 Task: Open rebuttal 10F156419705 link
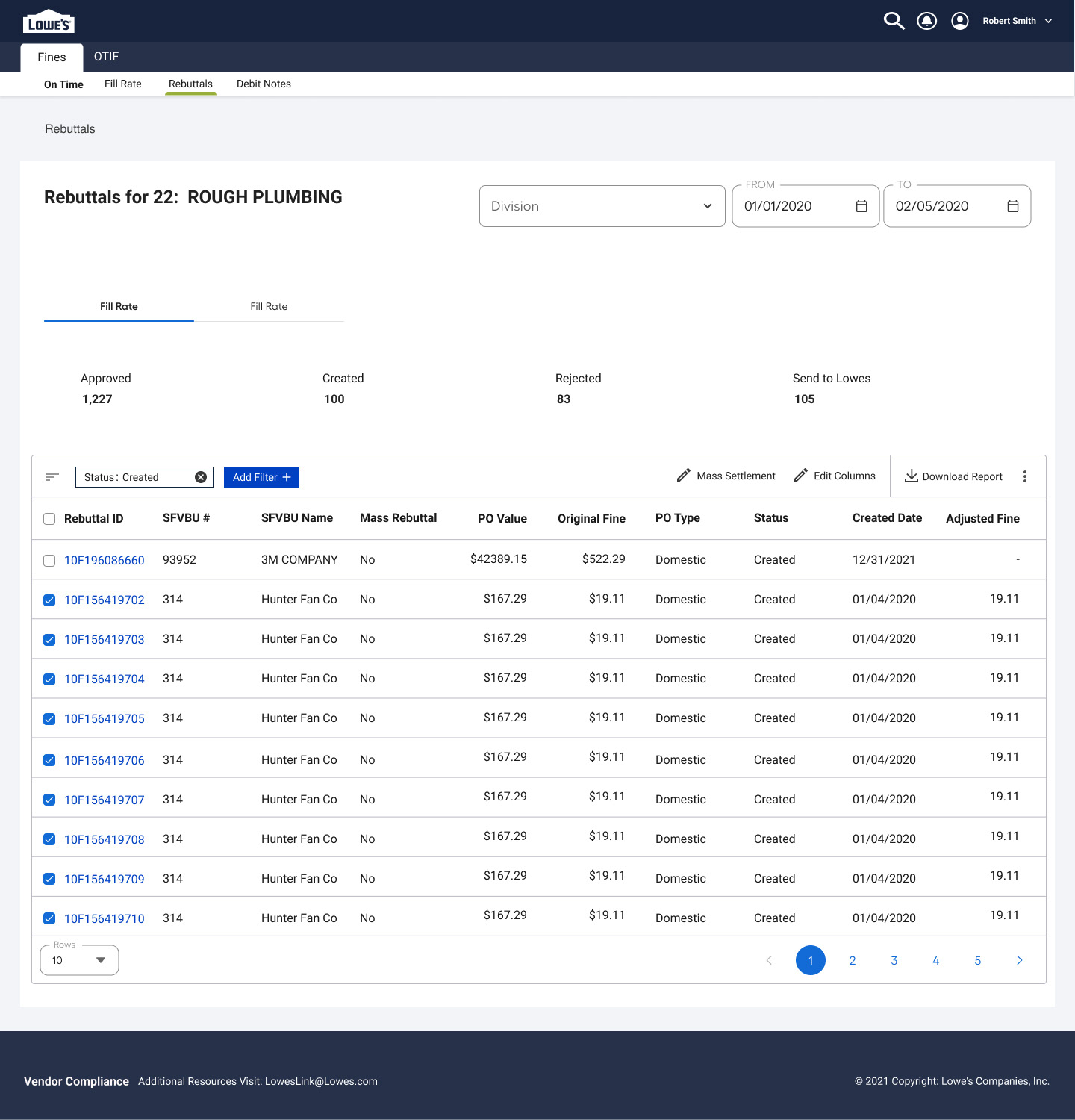pos(105,719)
